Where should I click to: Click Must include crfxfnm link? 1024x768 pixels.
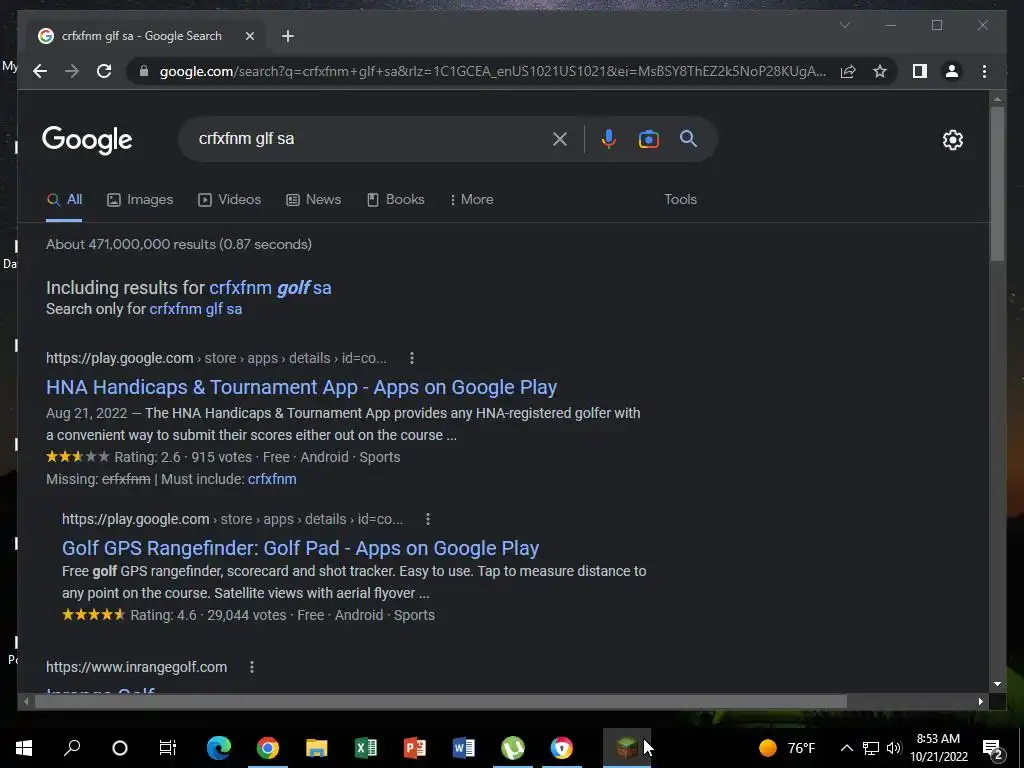tap(272, 479)
